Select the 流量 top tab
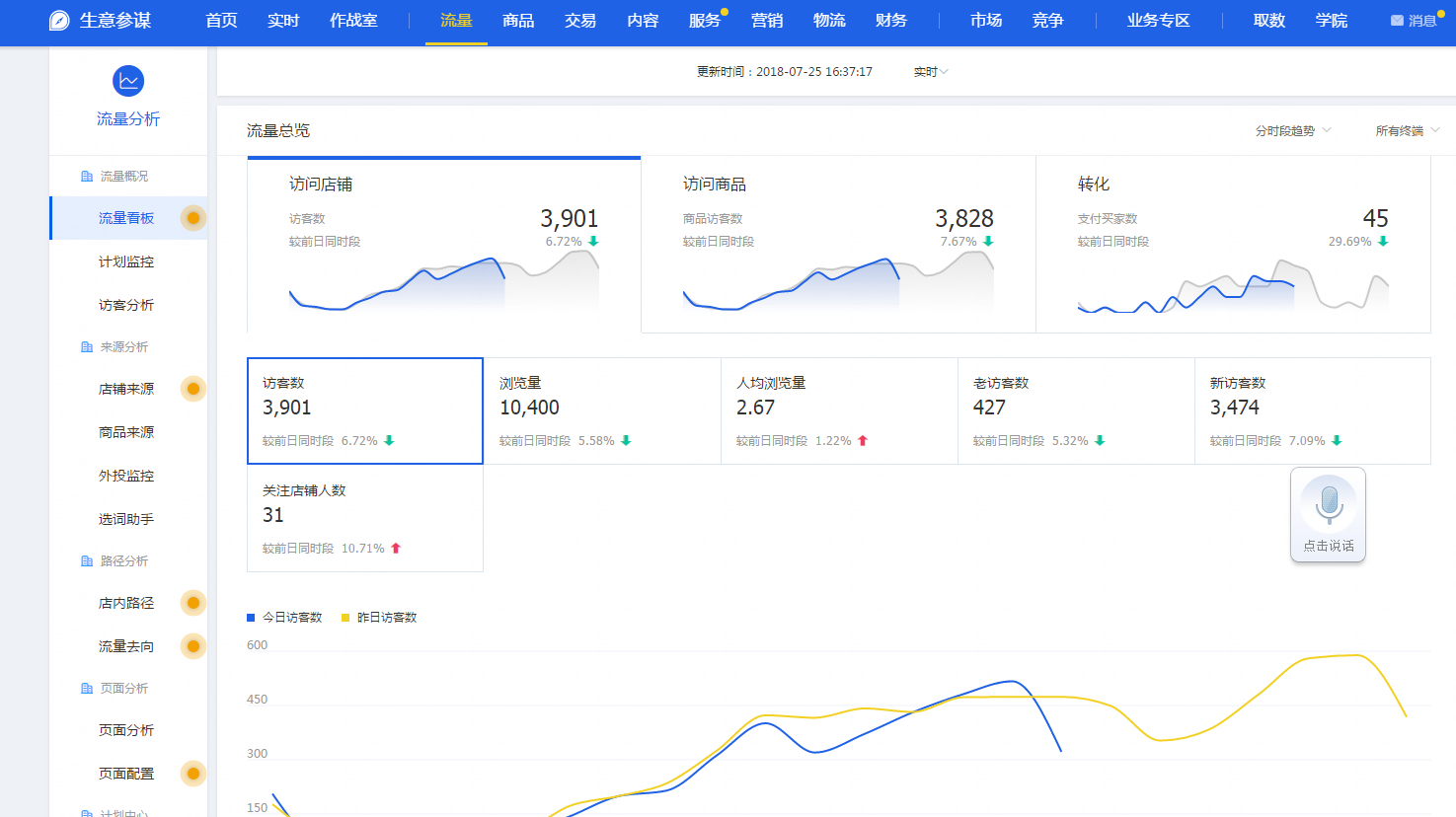1456x817 pixels. pos(456,21)
